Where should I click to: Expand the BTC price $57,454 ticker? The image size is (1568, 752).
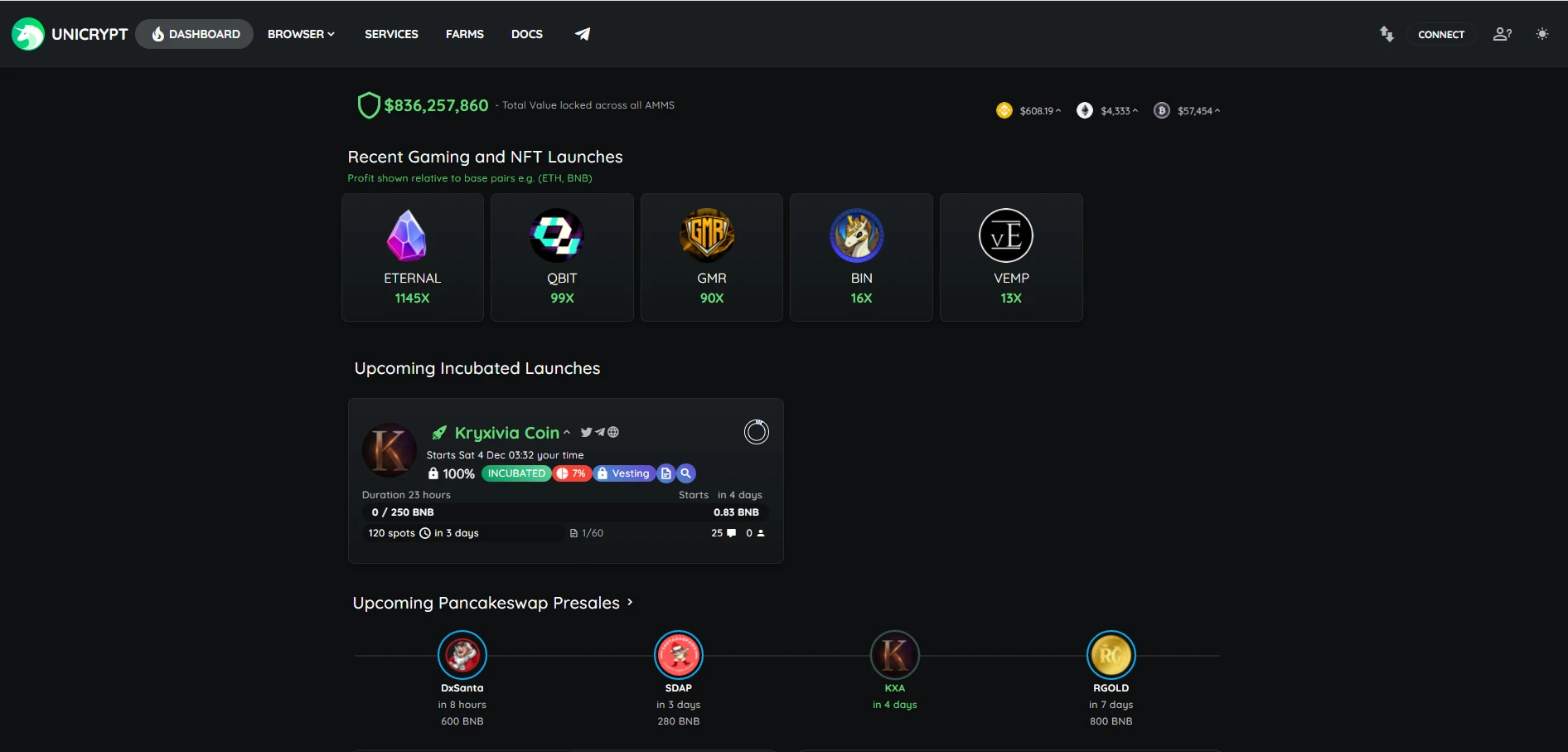pyautogui.click(x=1198, y=110)
